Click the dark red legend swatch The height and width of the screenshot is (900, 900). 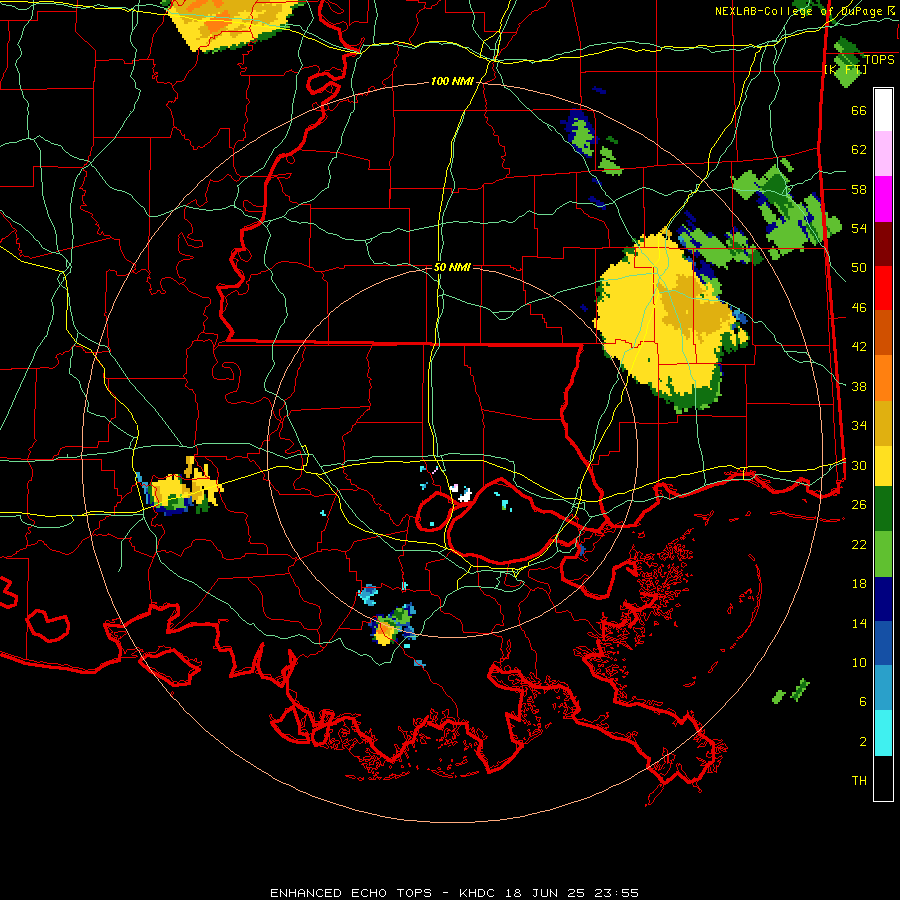883,244
